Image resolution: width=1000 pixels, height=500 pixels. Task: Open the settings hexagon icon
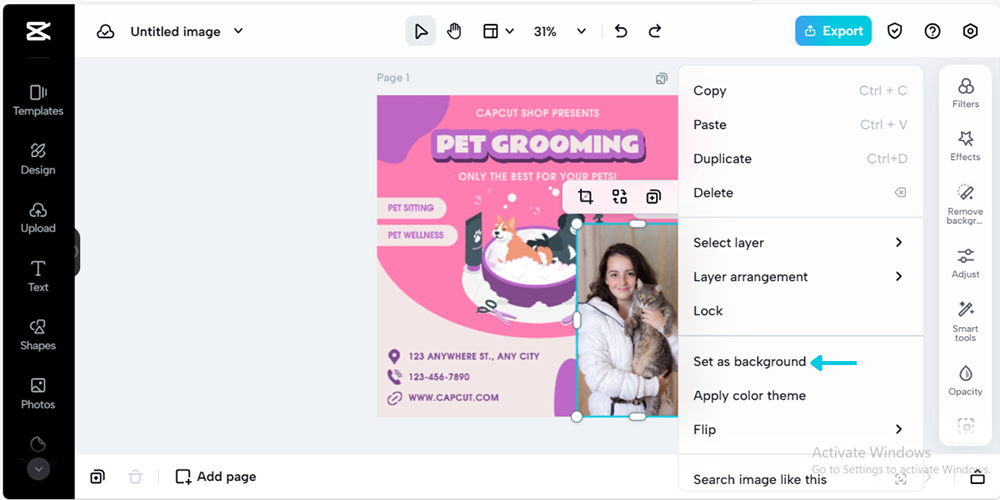[x=970, y=31]
